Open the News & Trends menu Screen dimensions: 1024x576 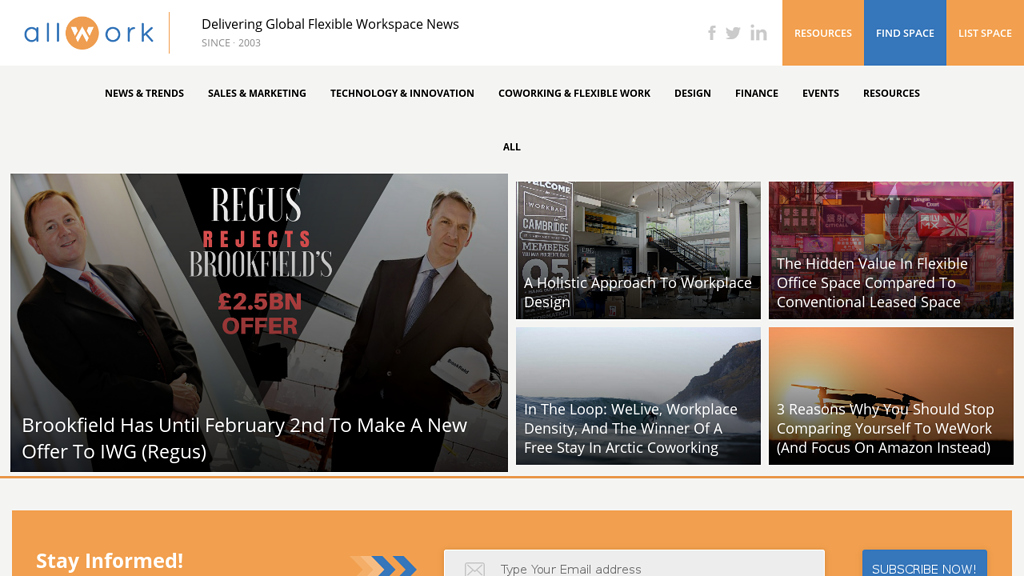tap(144, 93)
